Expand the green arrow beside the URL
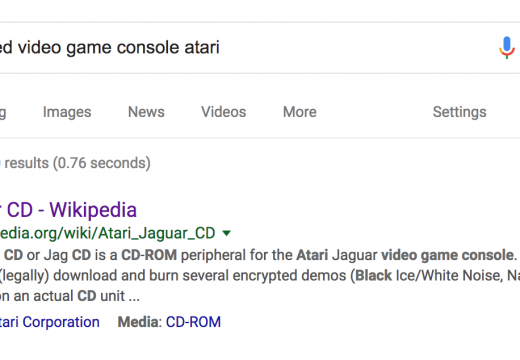520x360 pixels. pyautogui.click(x=226, y=233)
